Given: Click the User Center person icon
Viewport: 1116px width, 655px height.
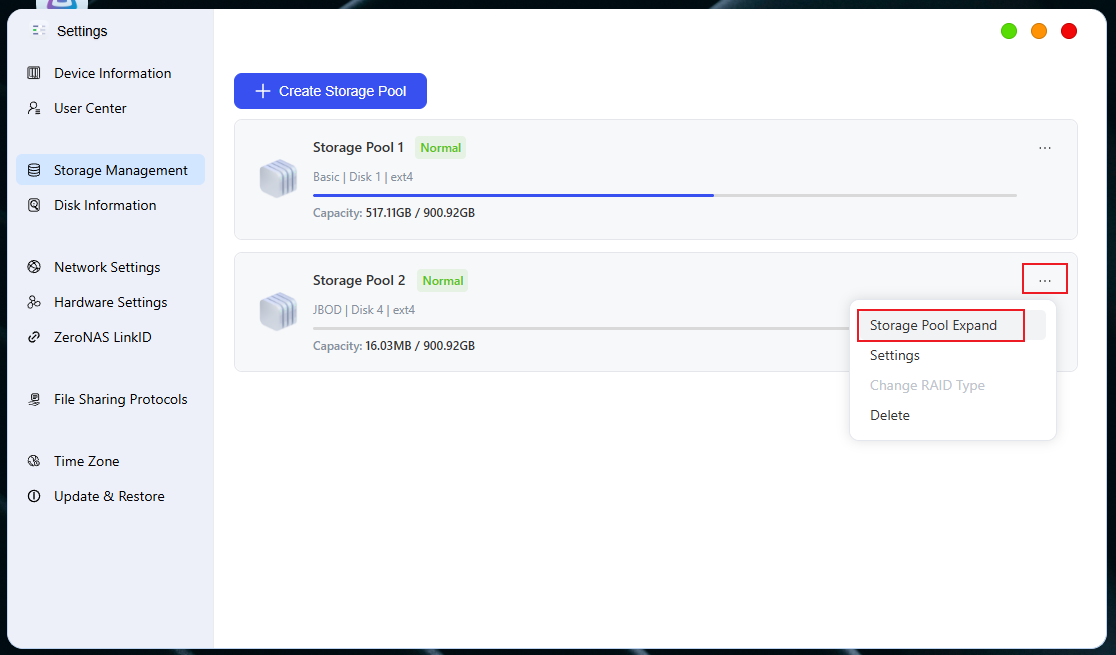Looking at the screenshot, I should [x=33, y=108].
